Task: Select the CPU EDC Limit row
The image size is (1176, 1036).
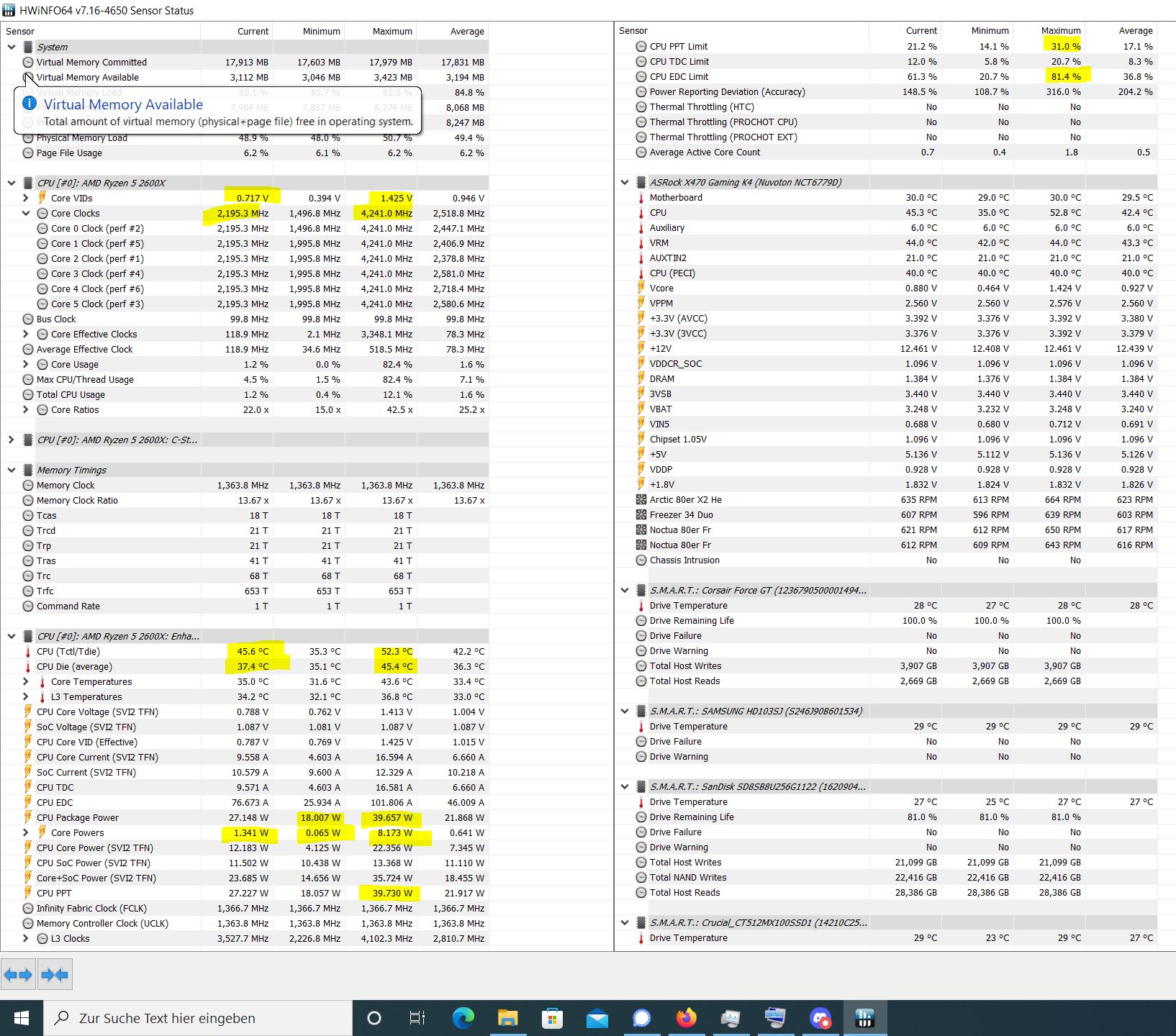Action: [887, 76]
